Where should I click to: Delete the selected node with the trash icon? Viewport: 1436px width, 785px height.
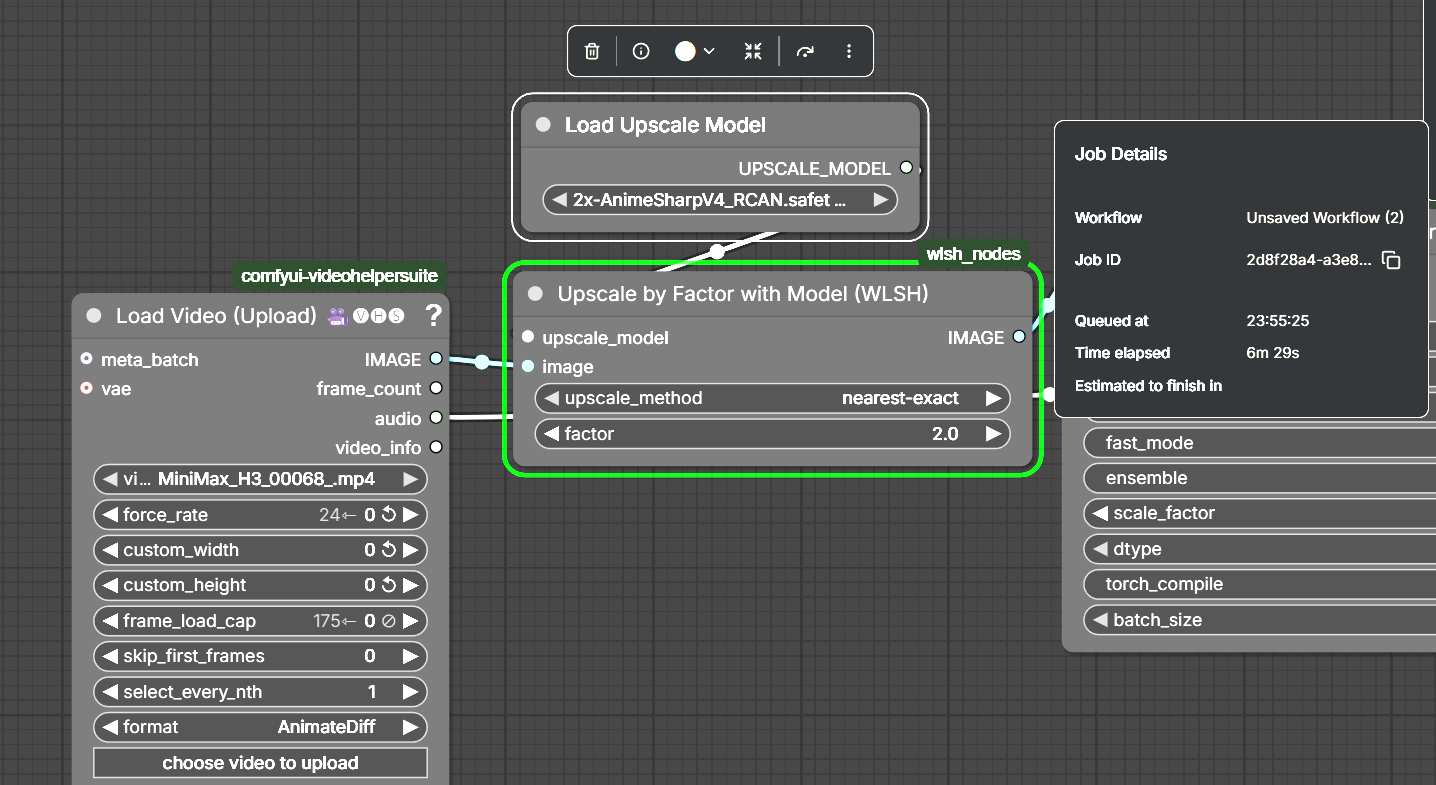[x=592, y=51]
